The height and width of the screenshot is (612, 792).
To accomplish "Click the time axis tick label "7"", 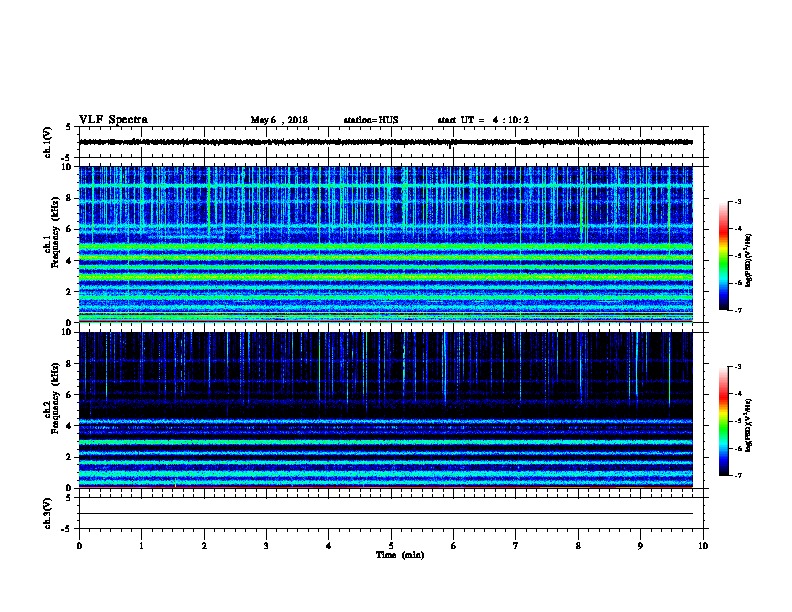I will click(516, 545).
